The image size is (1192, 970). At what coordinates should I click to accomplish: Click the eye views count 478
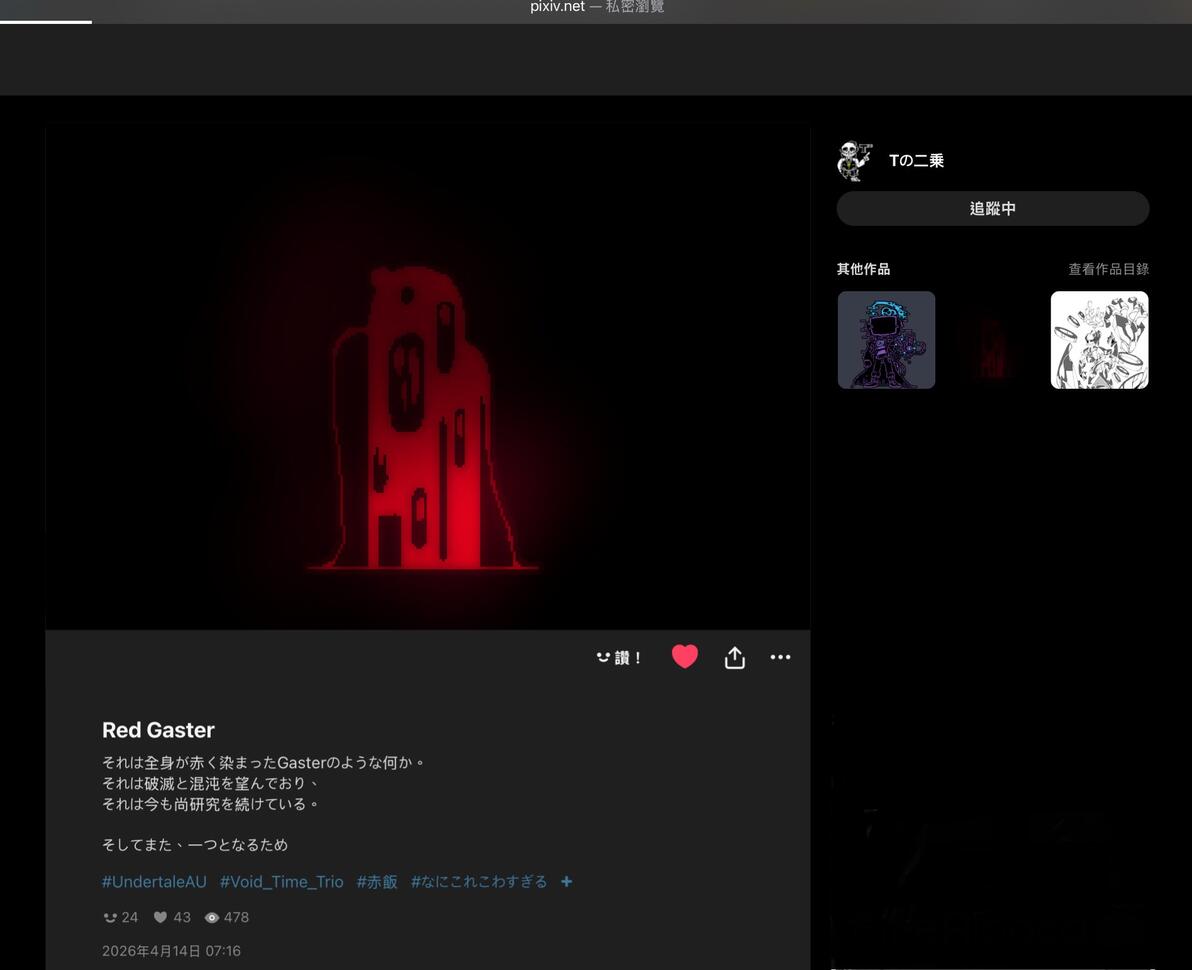coord(227,918)
